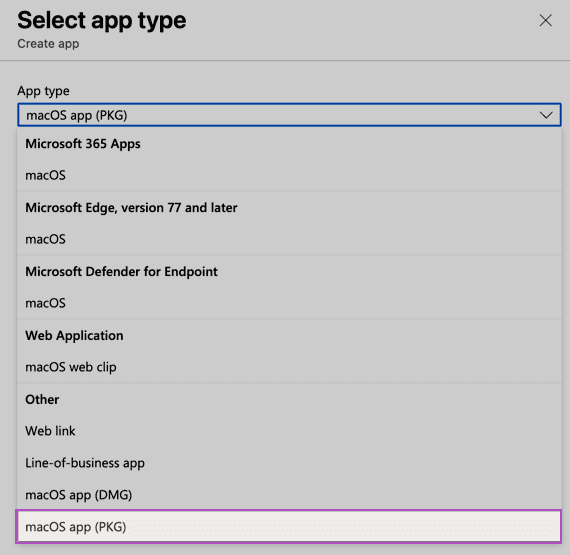Select macOS under Microsoft 365 Apps
Viewport: 570px width, 555px height.
(289, 175)
